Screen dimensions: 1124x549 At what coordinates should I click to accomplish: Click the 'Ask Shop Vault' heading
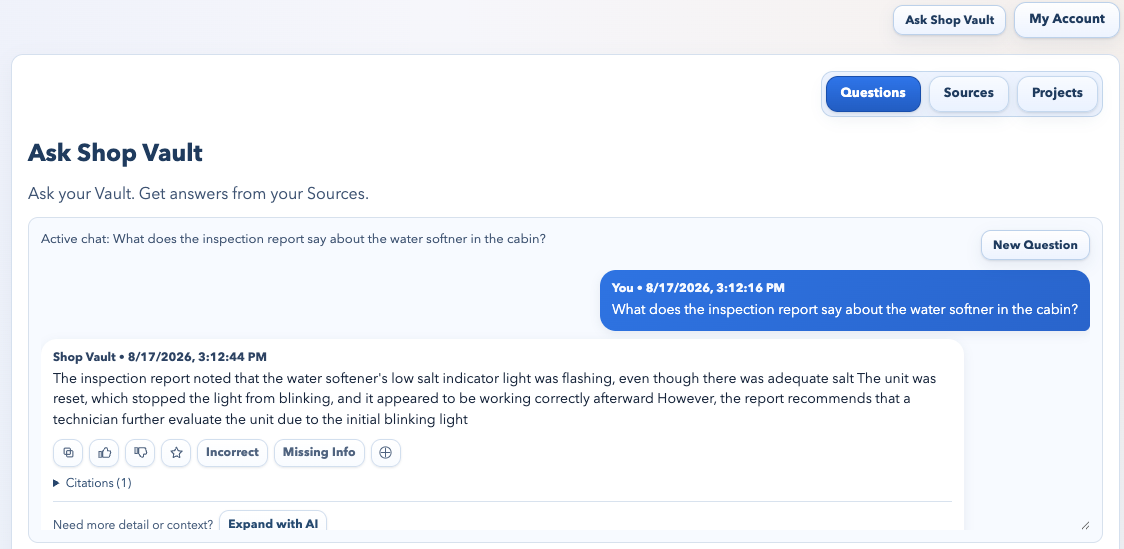point(115,153)
